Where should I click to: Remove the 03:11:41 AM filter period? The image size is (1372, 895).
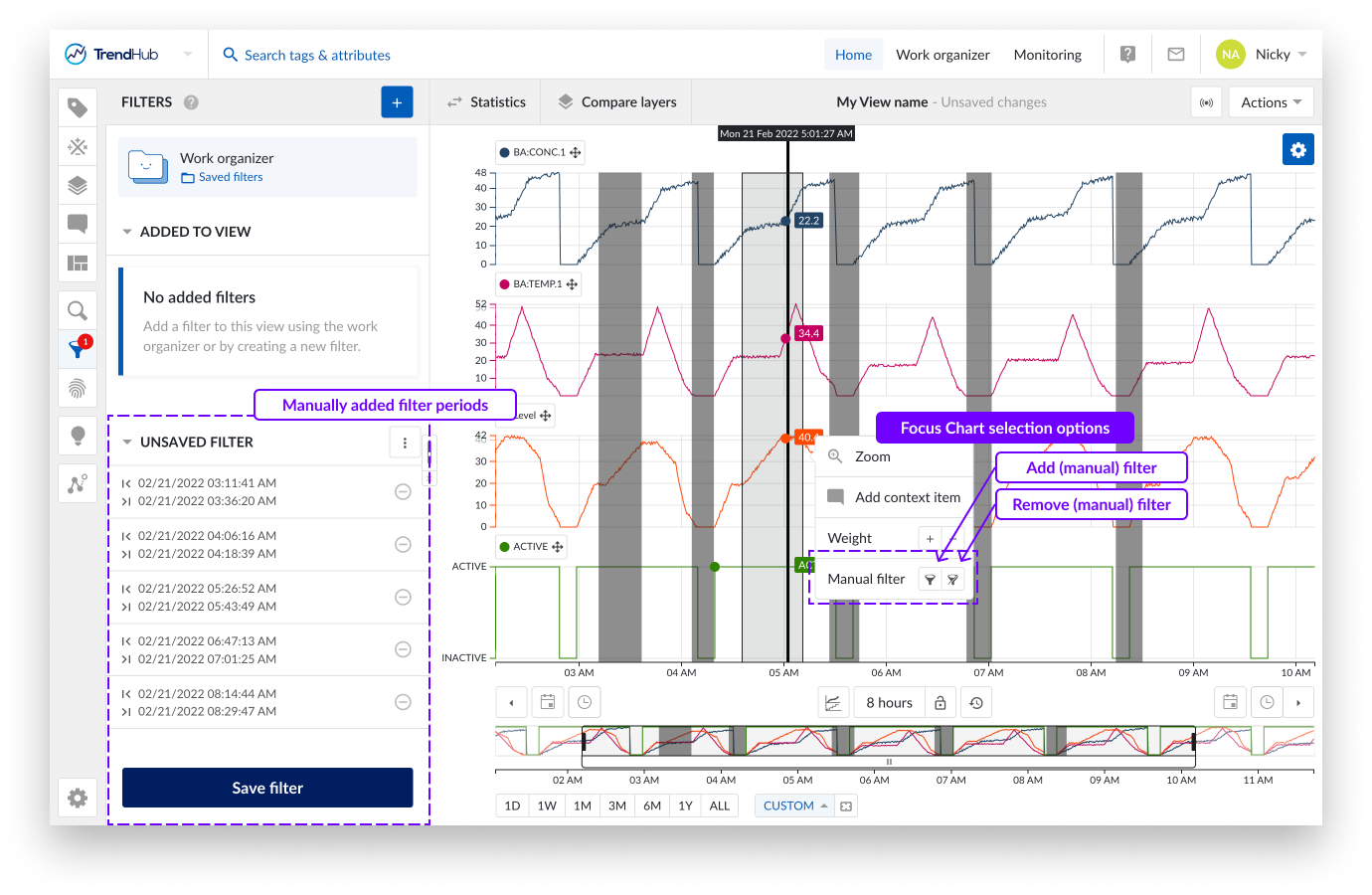point(403,492)
